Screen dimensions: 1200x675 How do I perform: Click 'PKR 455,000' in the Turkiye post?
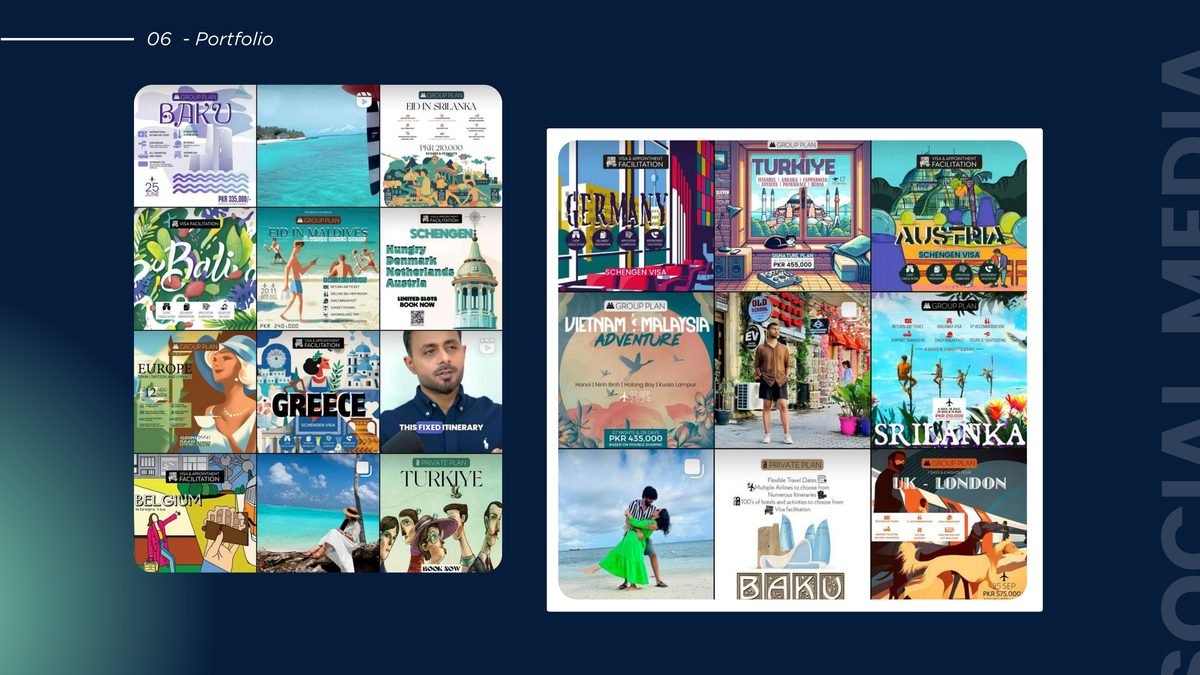tap(792, 265)
